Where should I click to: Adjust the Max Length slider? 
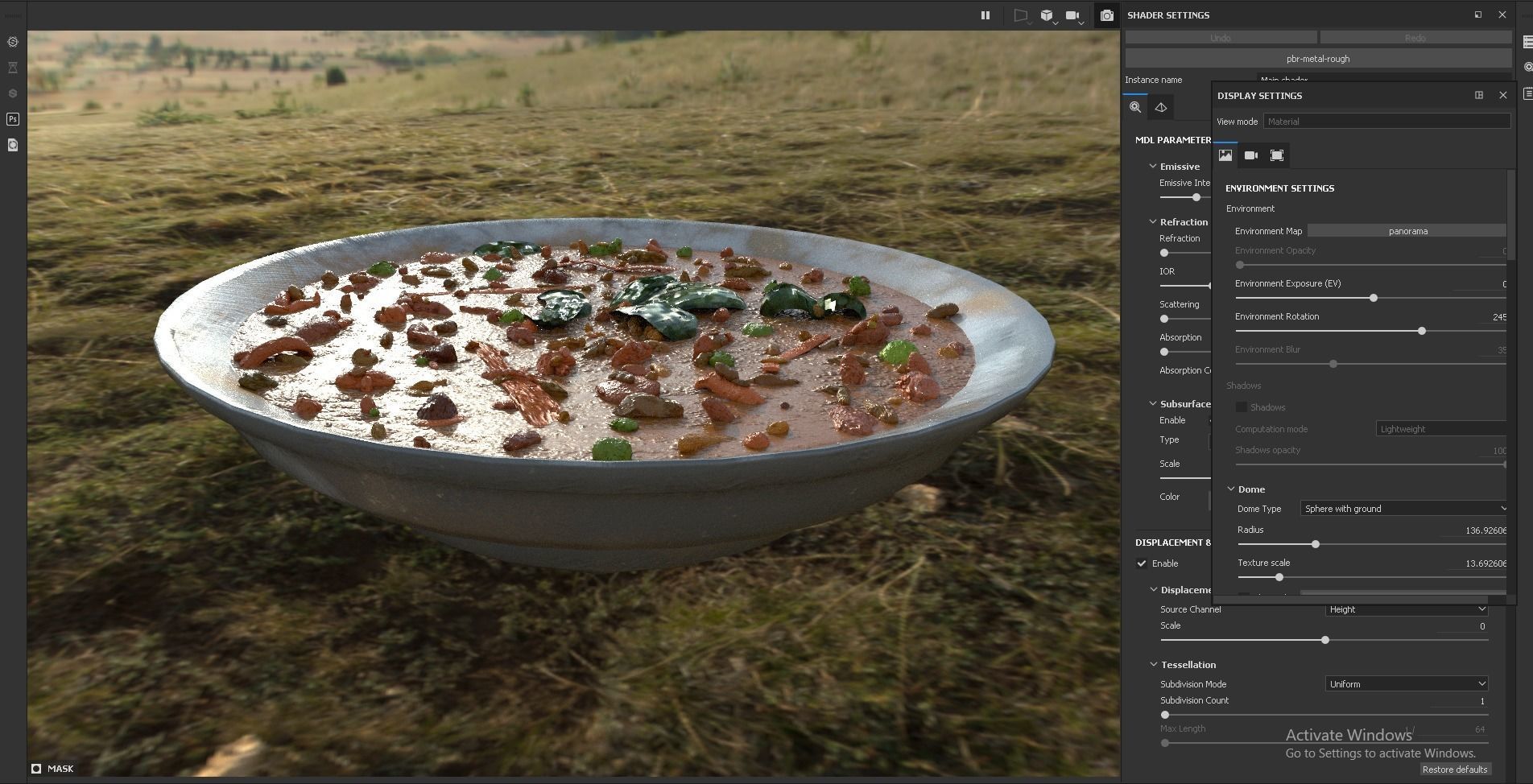(1165, 743)
